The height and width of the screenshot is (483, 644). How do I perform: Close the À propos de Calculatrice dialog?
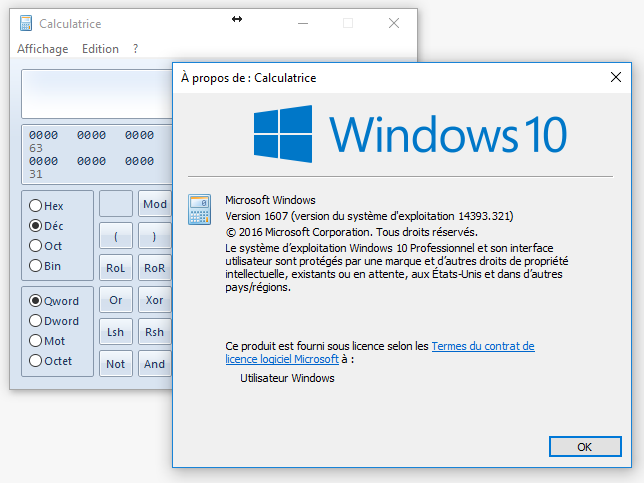point(616,77)
